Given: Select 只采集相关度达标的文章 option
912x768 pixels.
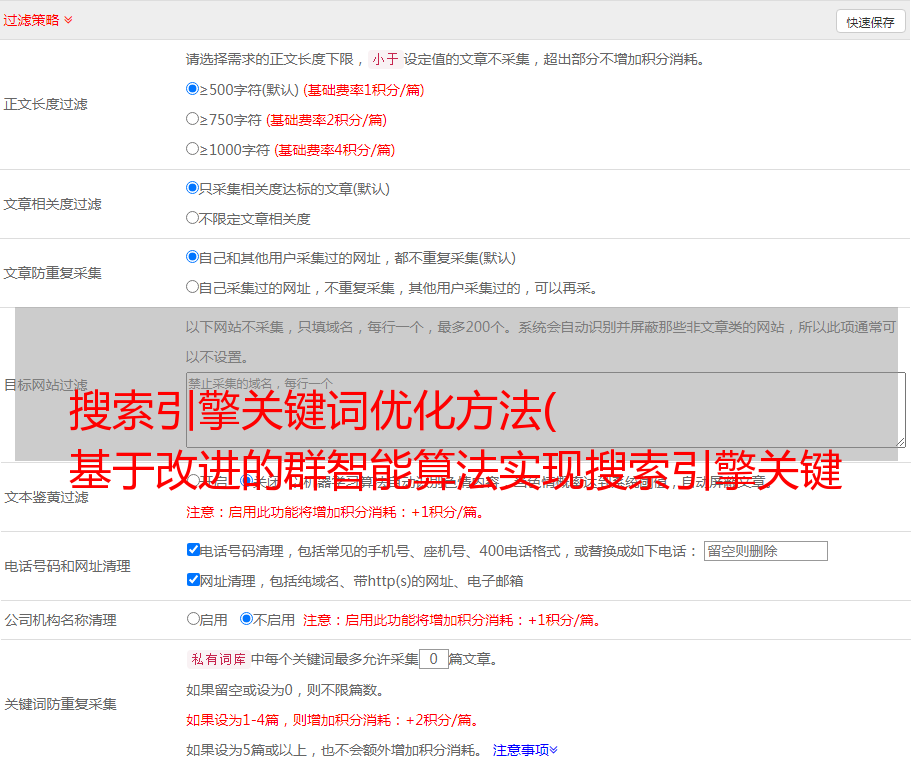Looking at the screenshot, I should click(193, 188).
